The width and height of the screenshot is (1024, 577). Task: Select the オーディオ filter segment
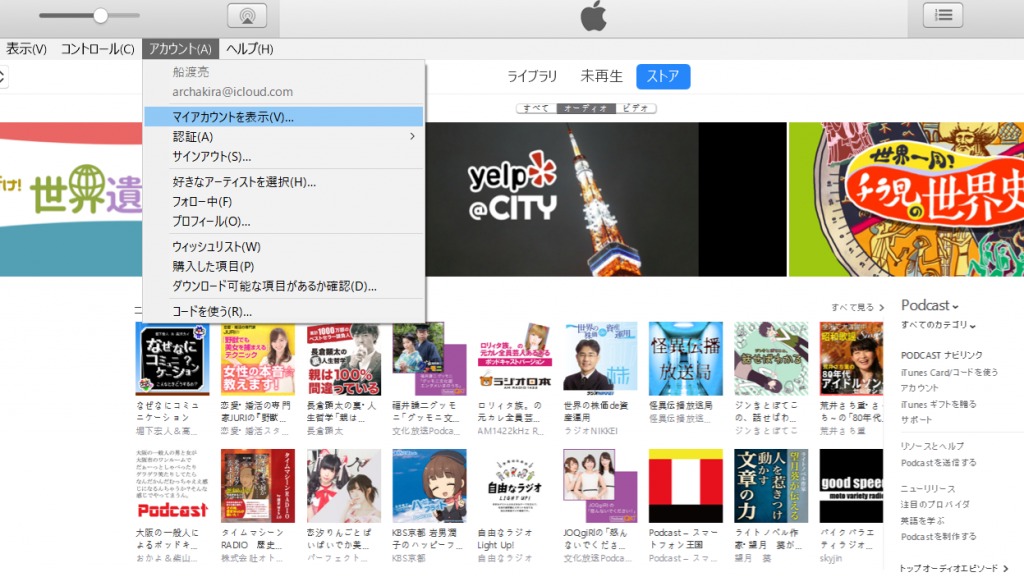[586, 108]
